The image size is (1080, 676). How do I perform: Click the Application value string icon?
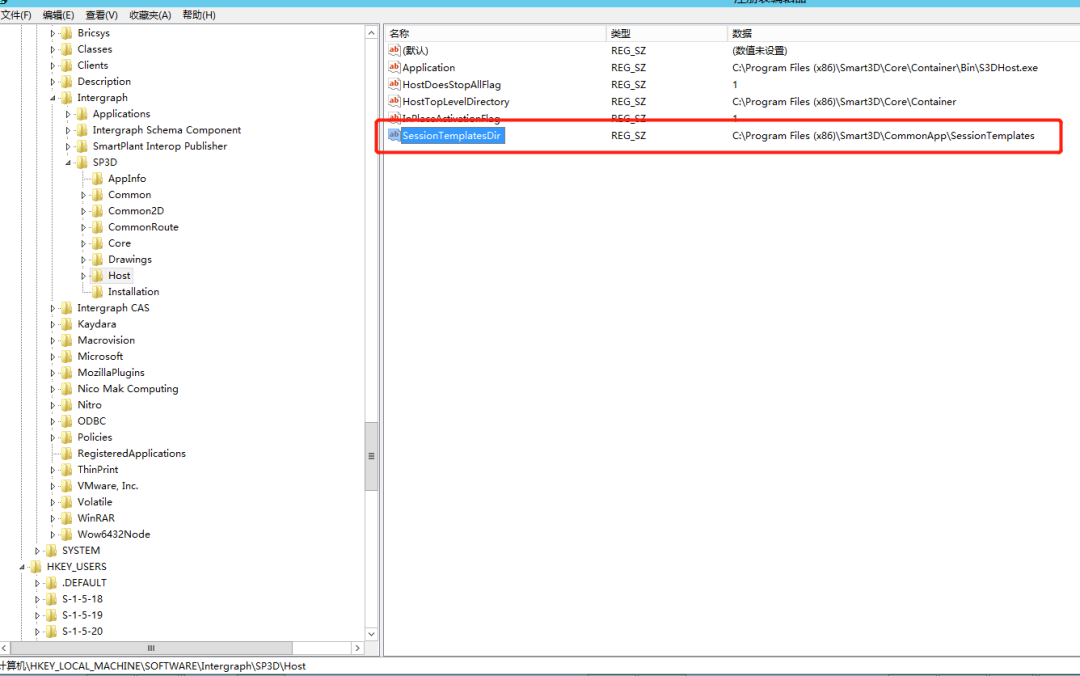(394, 67)
